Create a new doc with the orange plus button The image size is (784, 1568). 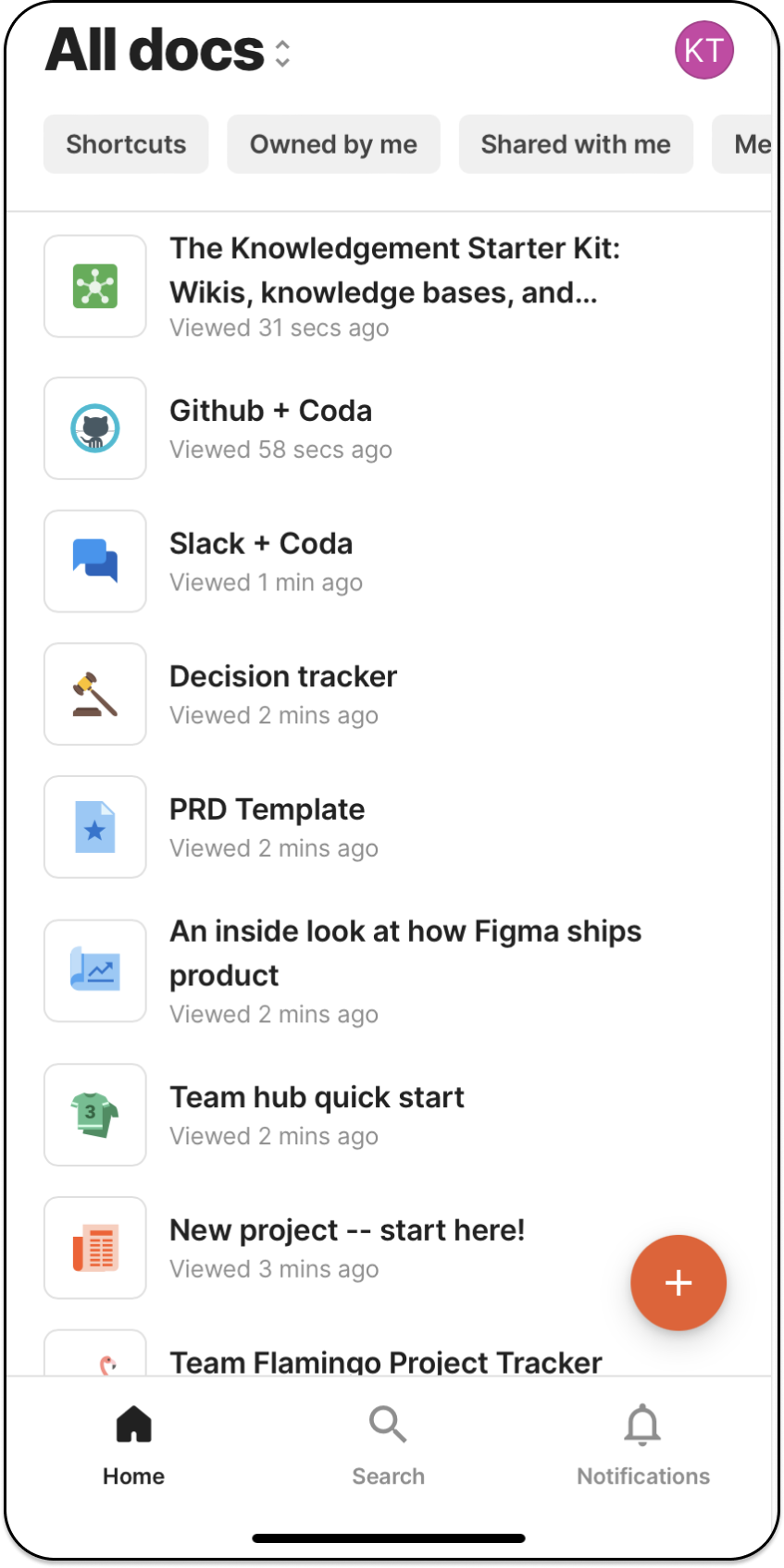click(x=678, y=1282)
